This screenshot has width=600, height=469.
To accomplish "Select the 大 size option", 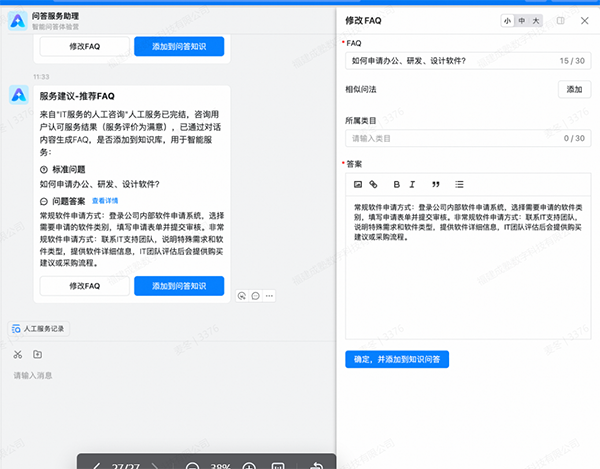I will click(x=536, y=21).
